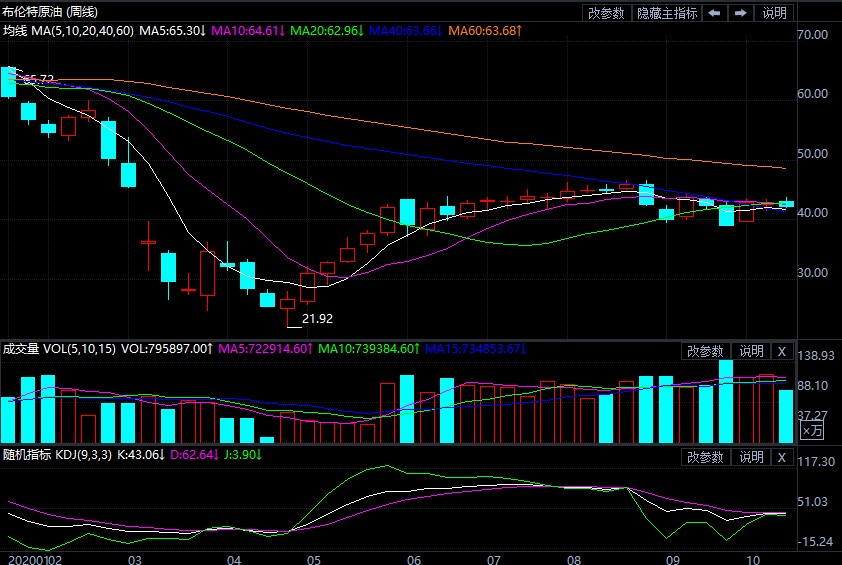
Task: Toggle 隐藏主指标 to hide main indicator
Action: coord(667,13)
